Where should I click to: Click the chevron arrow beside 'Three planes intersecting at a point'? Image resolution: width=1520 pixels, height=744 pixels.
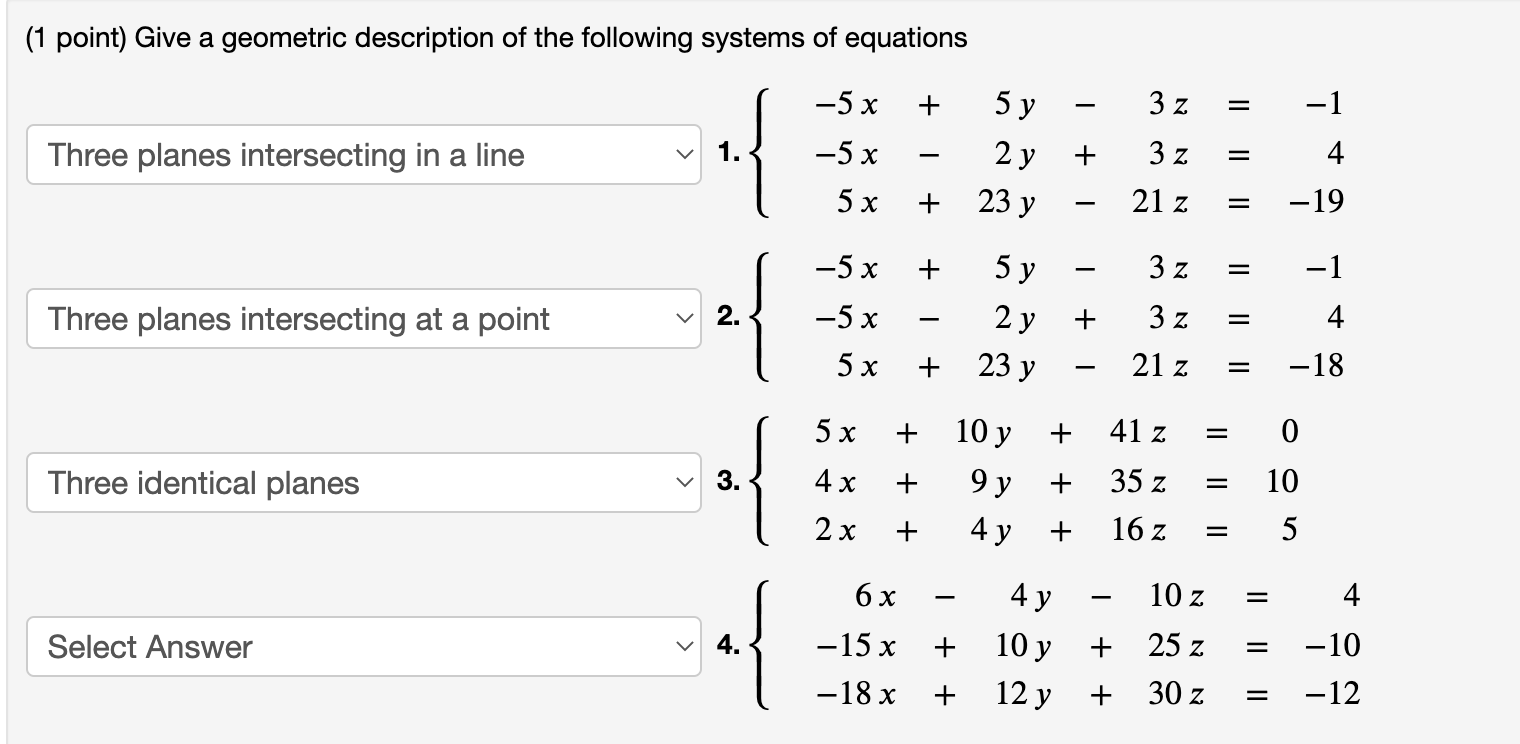tap(683, 319)
